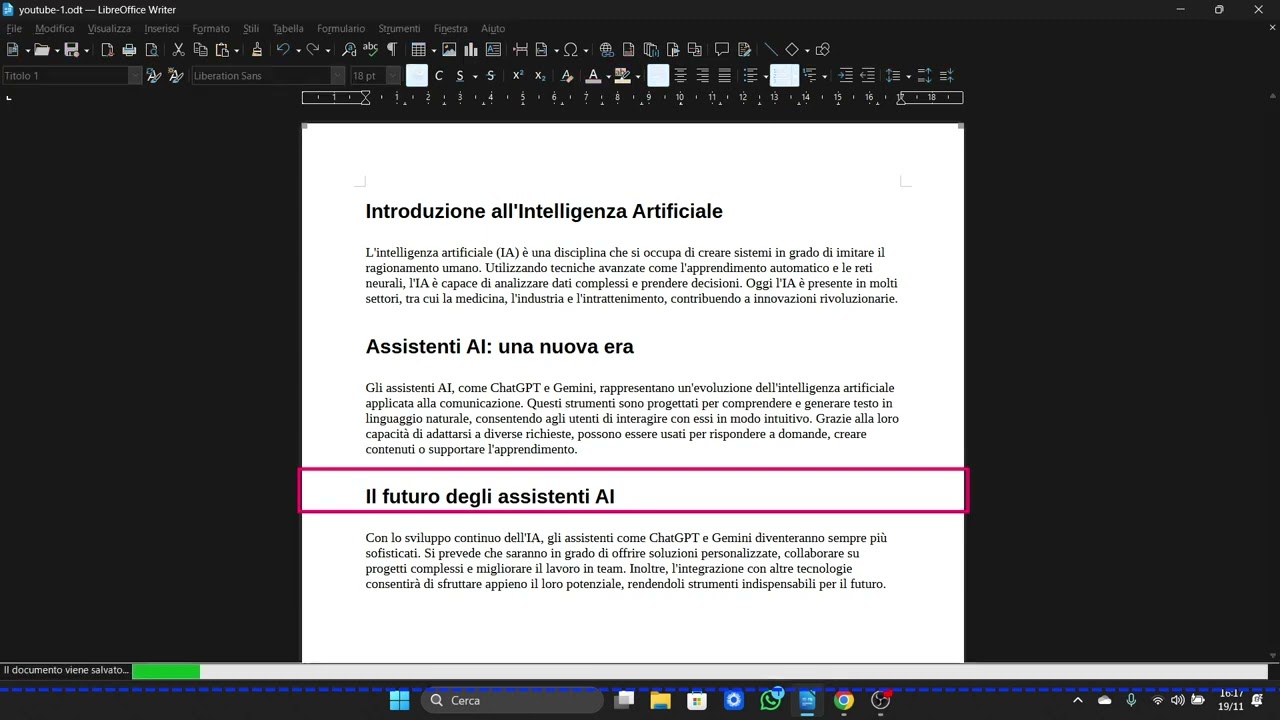Insert a chart with the bar chart icon

(471, 49)
